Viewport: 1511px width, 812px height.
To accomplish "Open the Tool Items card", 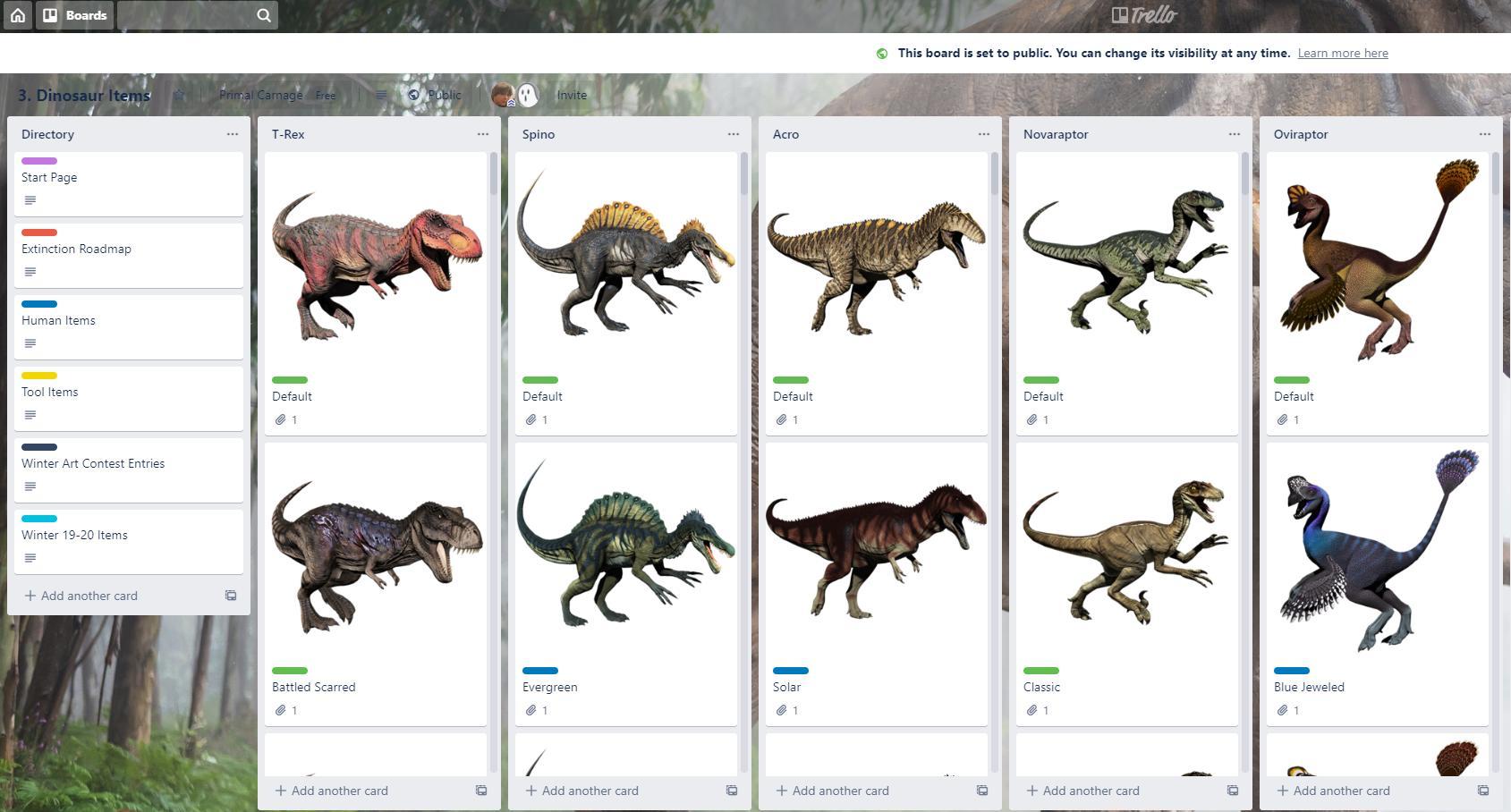I will pos(129,399).
